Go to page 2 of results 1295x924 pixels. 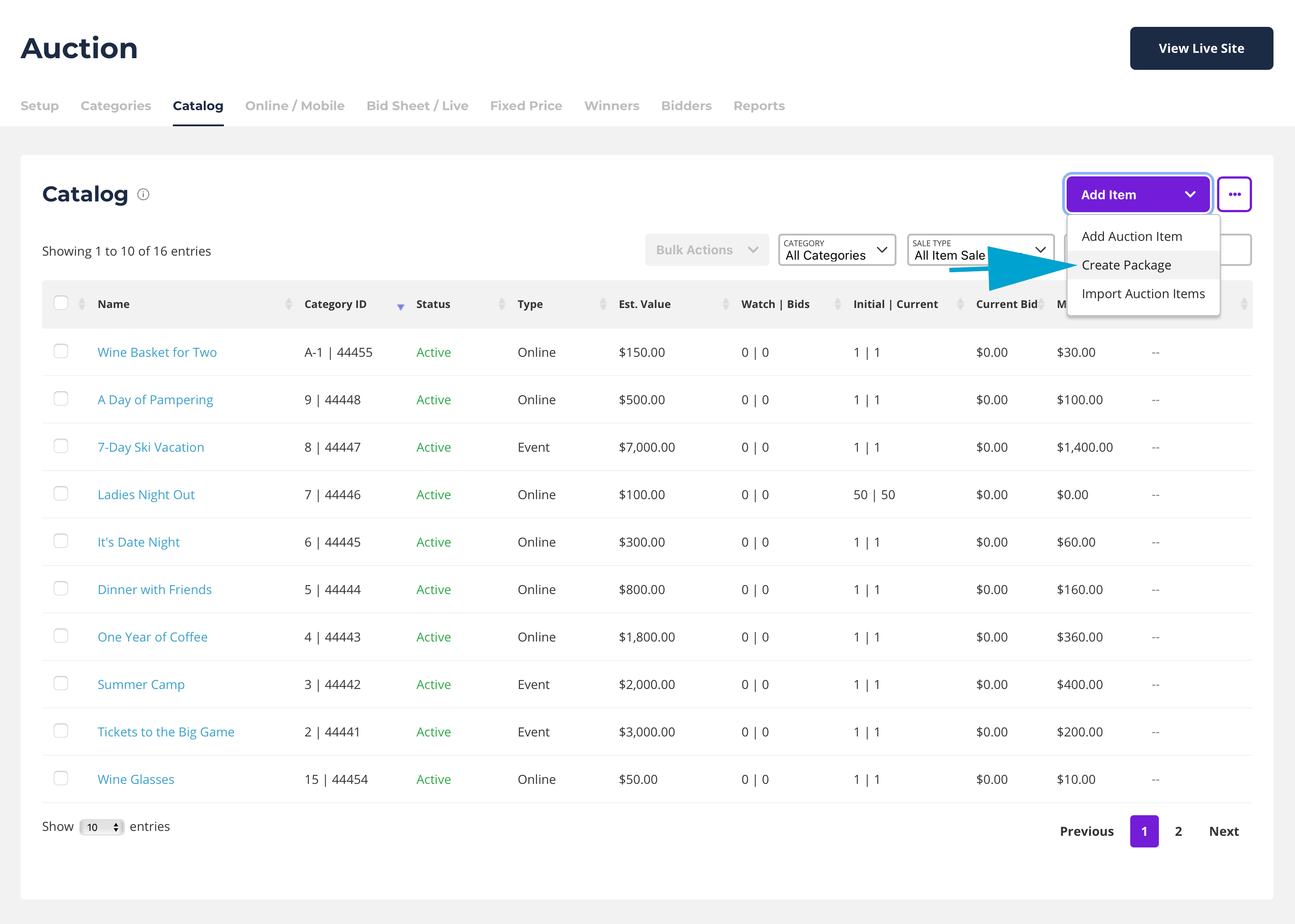tap(1179, 831)
